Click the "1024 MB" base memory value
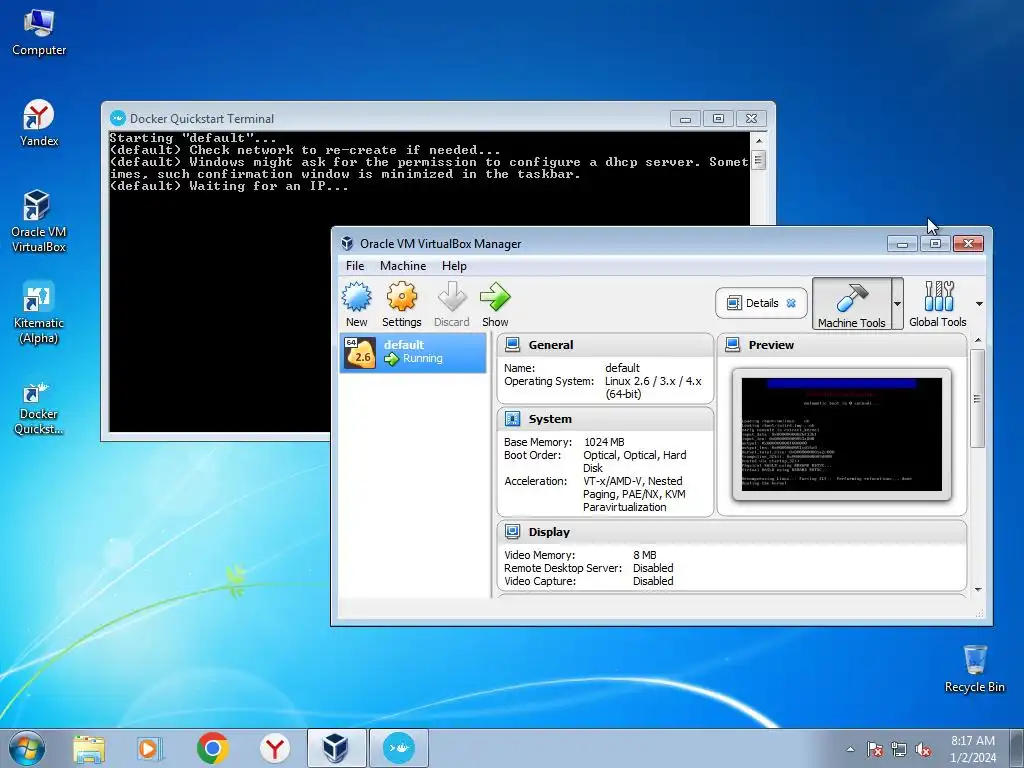1024x768 pixels. click(x=604, y=442)
